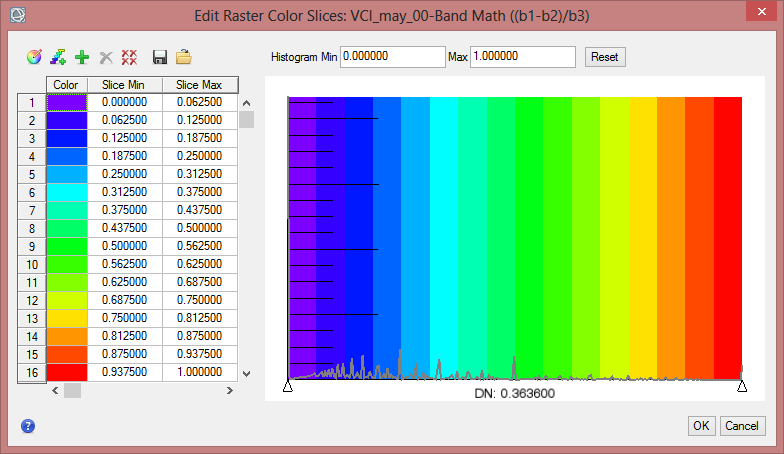
Task: Click the Histogram Min input field
Action: (x=392, y=57)
